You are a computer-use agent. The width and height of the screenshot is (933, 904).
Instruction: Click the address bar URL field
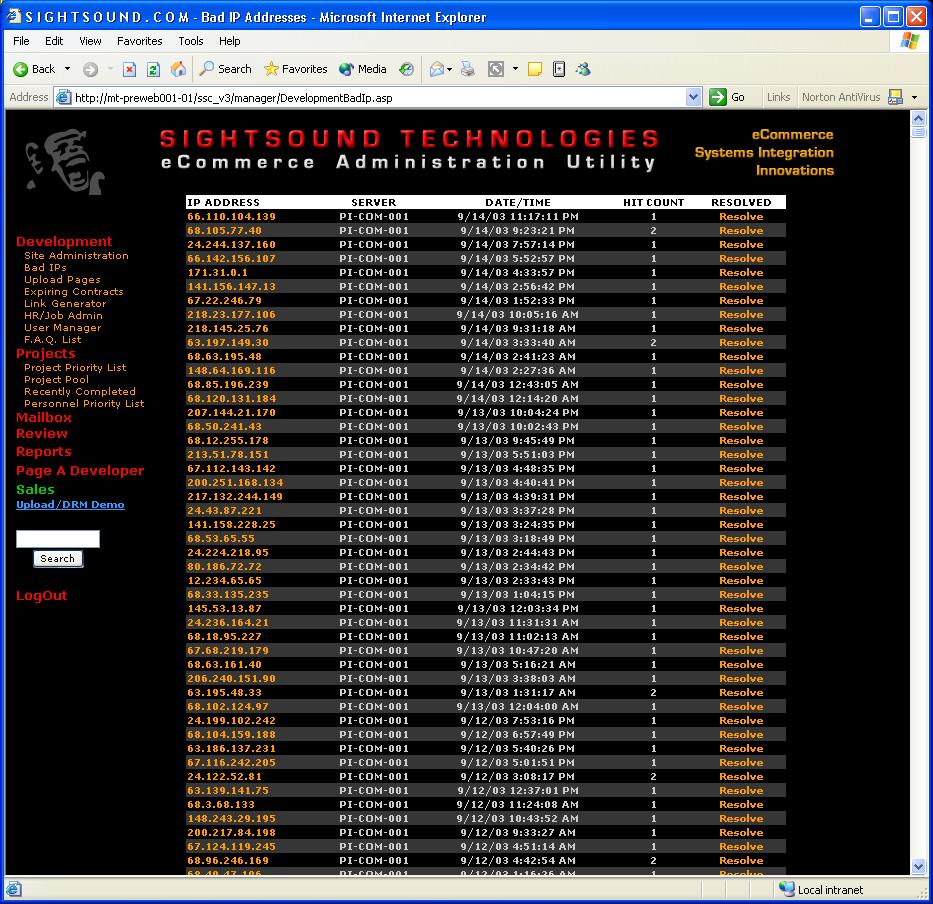coord(377,98)
